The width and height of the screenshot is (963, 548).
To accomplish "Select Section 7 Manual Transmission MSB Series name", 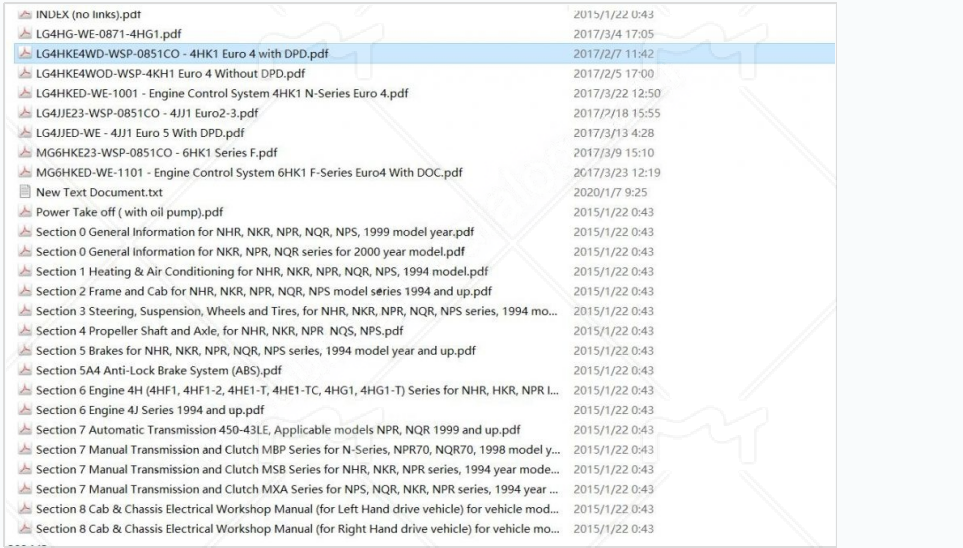I will point(297,469).
